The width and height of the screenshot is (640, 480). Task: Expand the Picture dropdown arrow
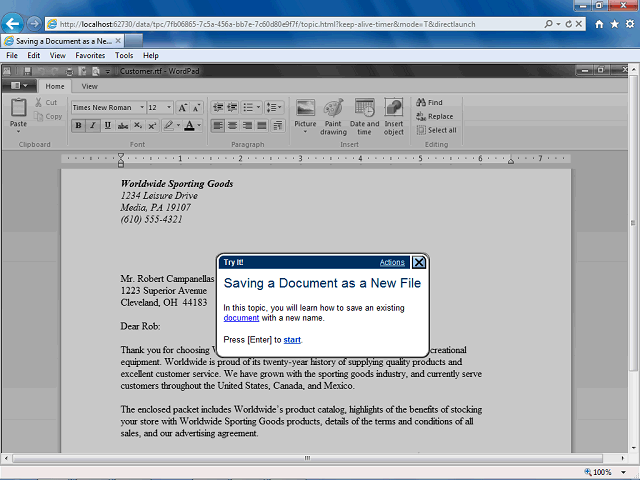pos(305,132)
